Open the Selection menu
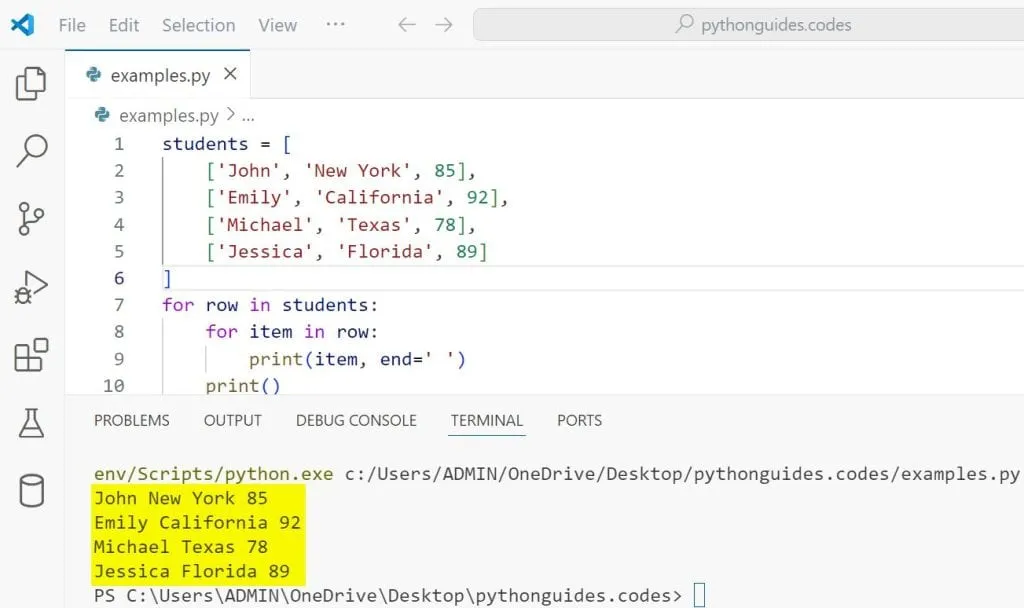The image size is (1024, 608). [198, 25]
